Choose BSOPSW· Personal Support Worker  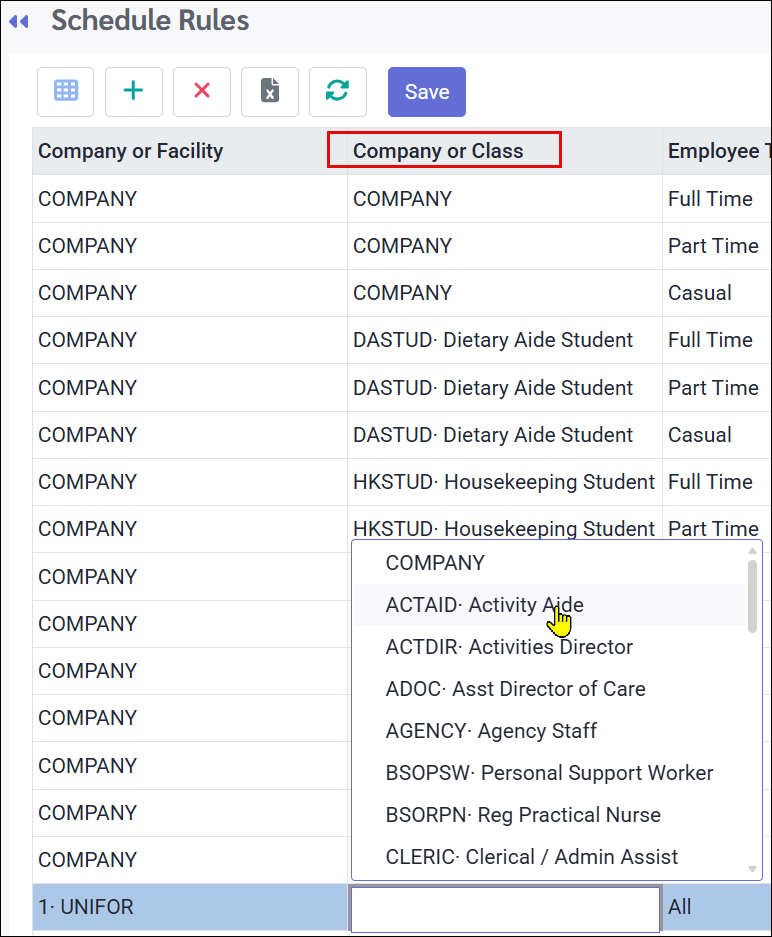point(550,773)
